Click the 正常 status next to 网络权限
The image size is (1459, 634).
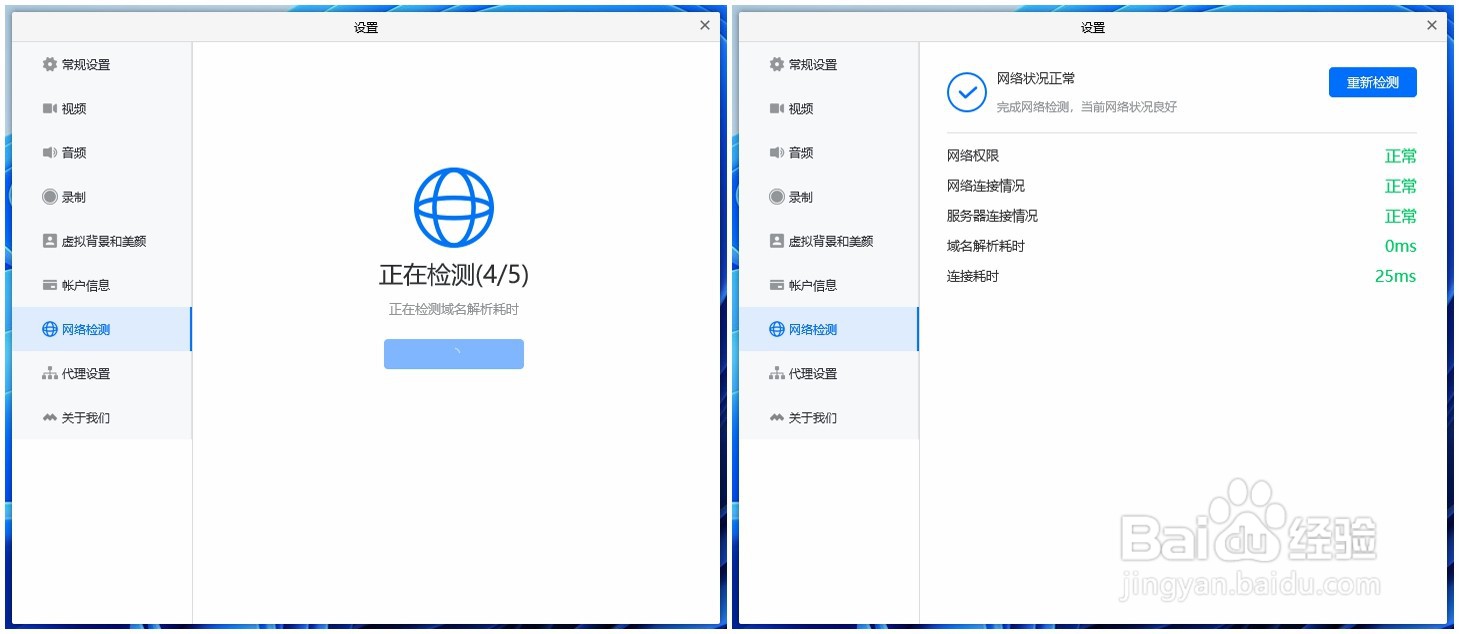(x=1400, y=155)
